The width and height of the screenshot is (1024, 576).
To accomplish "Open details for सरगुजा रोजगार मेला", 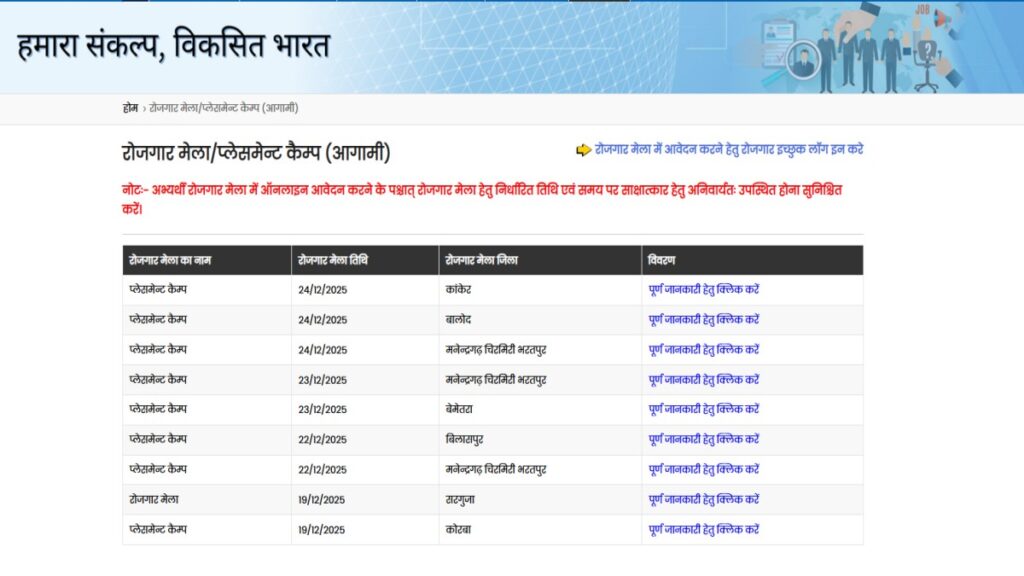I will pos(703,499).
